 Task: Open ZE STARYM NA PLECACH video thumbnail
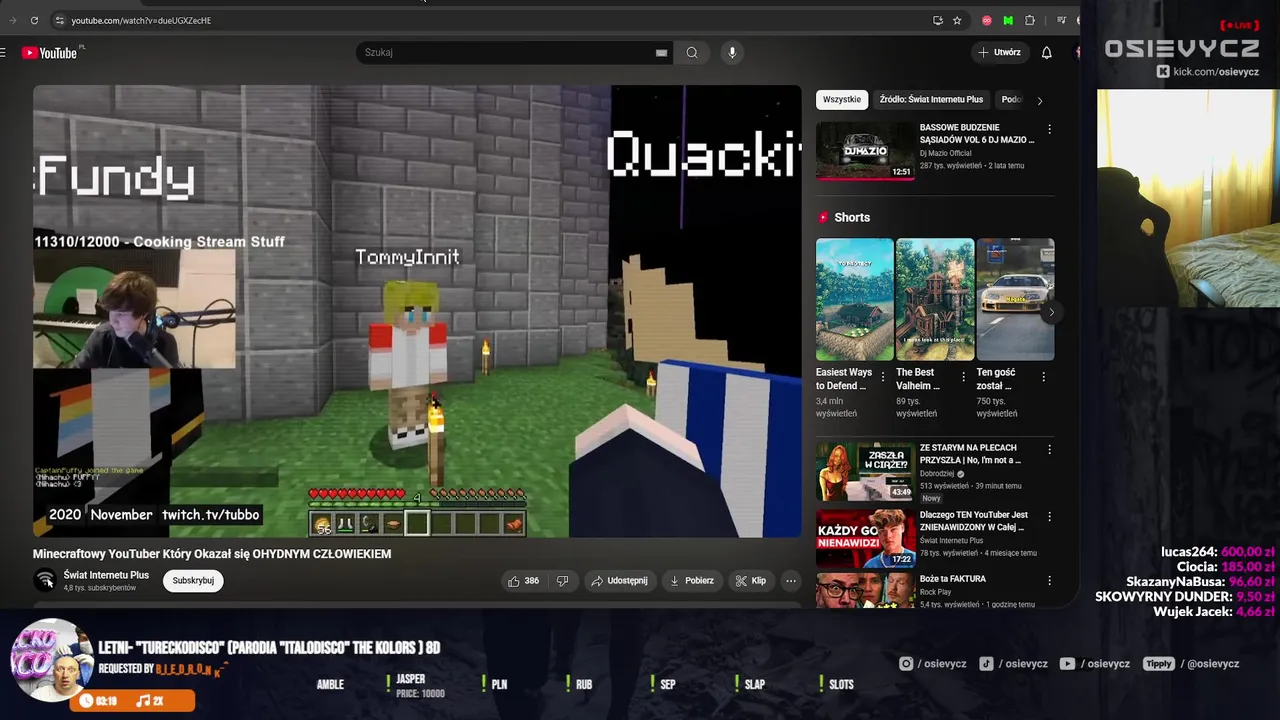(x=865, y=471)
